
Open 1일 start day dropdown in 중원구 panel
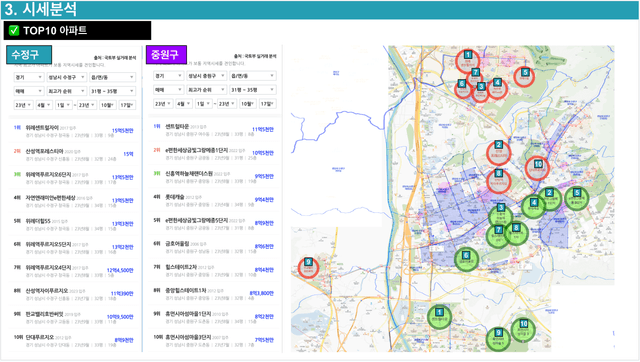pyautogui.click(x=203, y=104)
